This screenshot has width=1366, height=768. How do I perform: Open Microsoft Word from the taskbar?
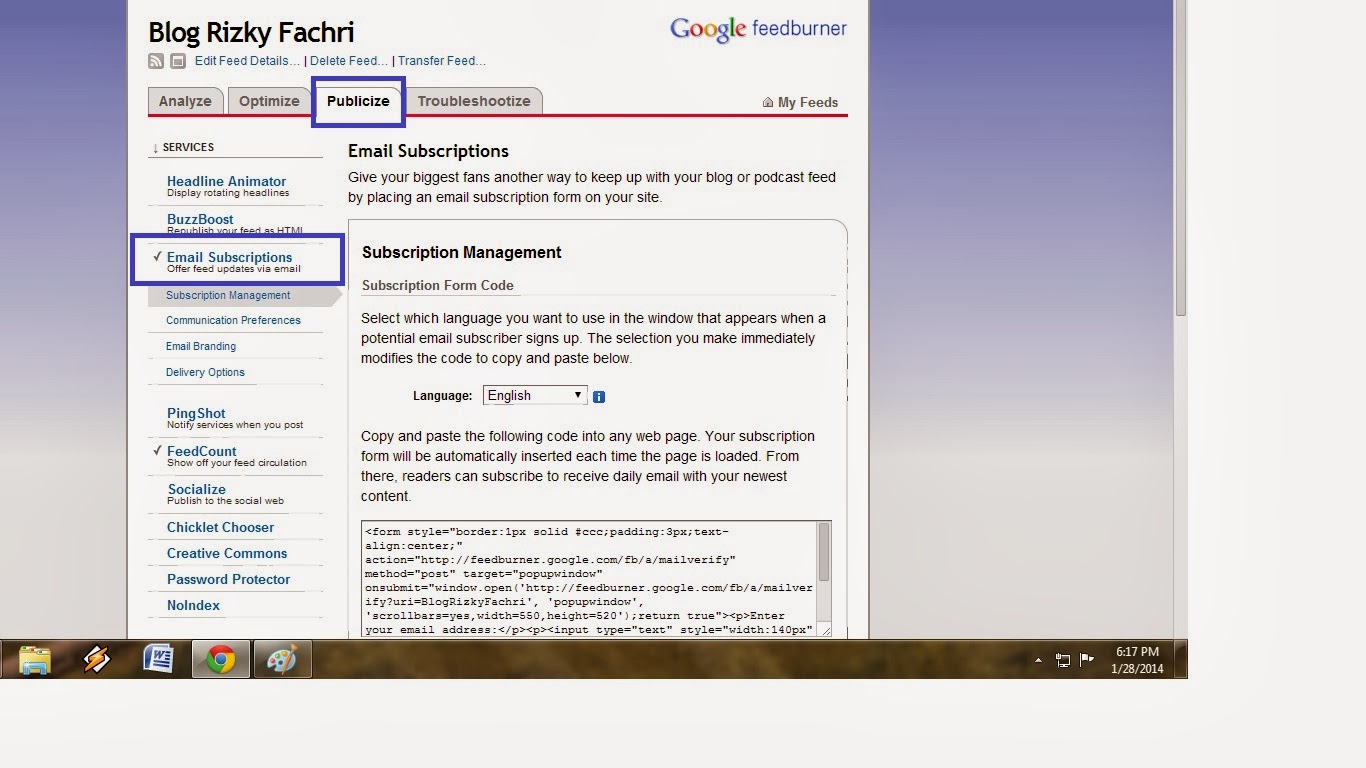tap(159, 660)
